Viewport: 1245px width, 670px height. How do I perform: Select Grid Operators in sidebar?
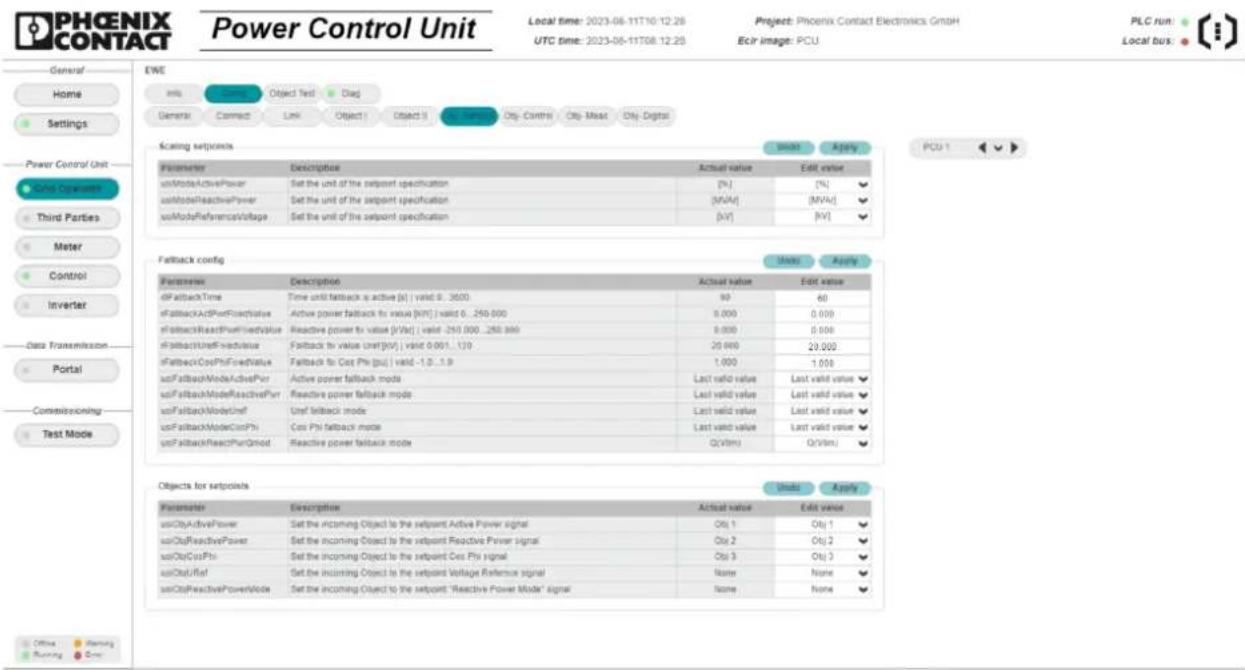click(x=66, y=188)
